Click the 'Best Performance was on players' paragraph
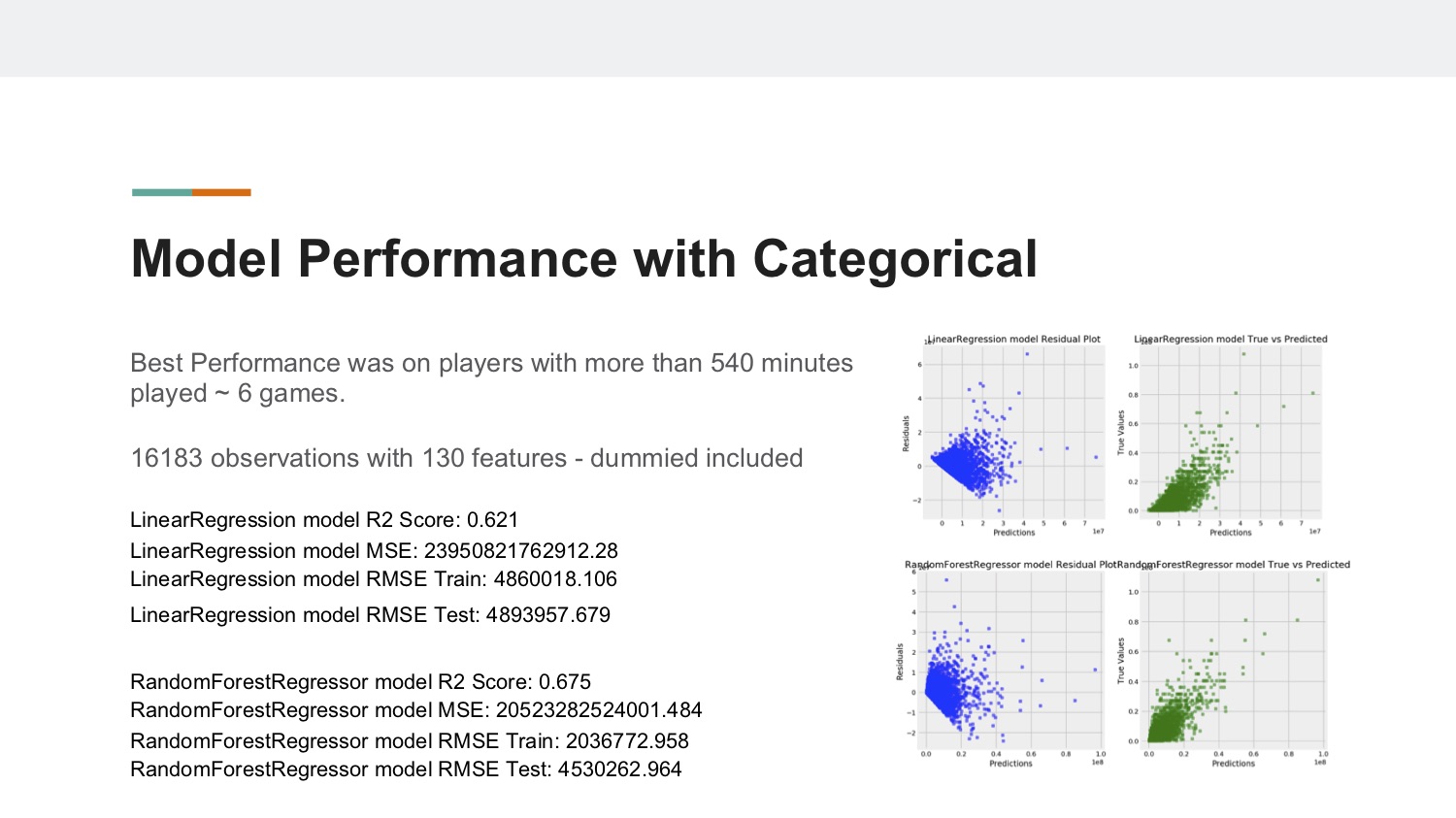 point(491,377)
